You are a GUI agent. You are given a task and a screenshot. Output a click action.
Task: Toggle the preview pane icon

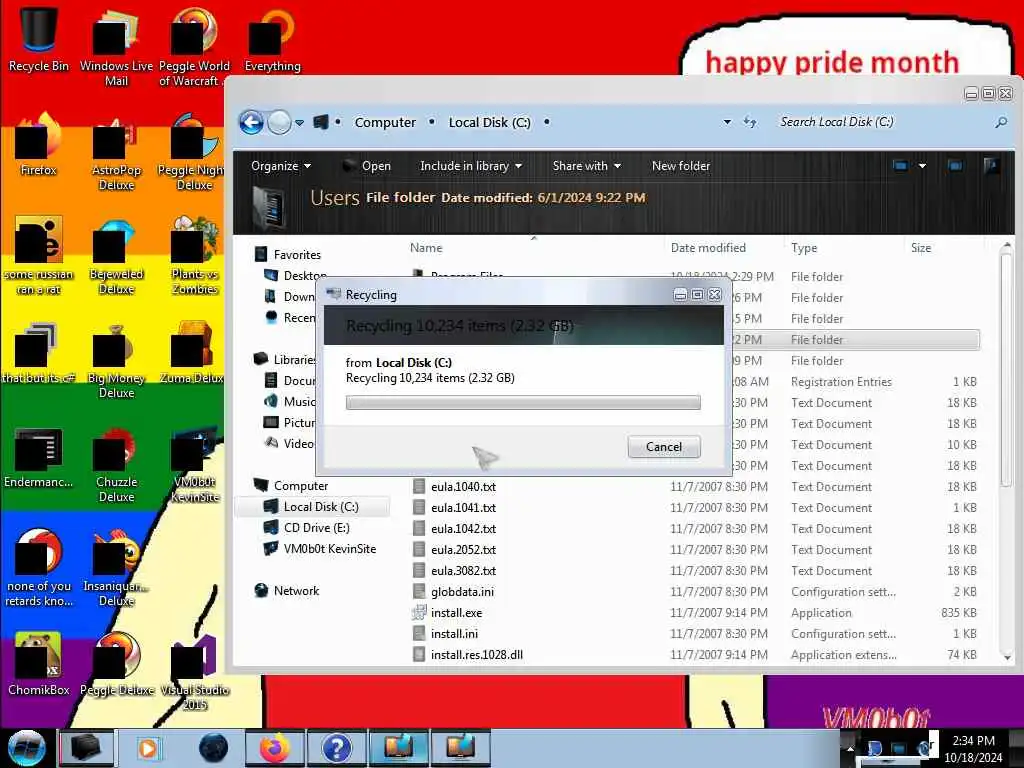click(955, 166)
